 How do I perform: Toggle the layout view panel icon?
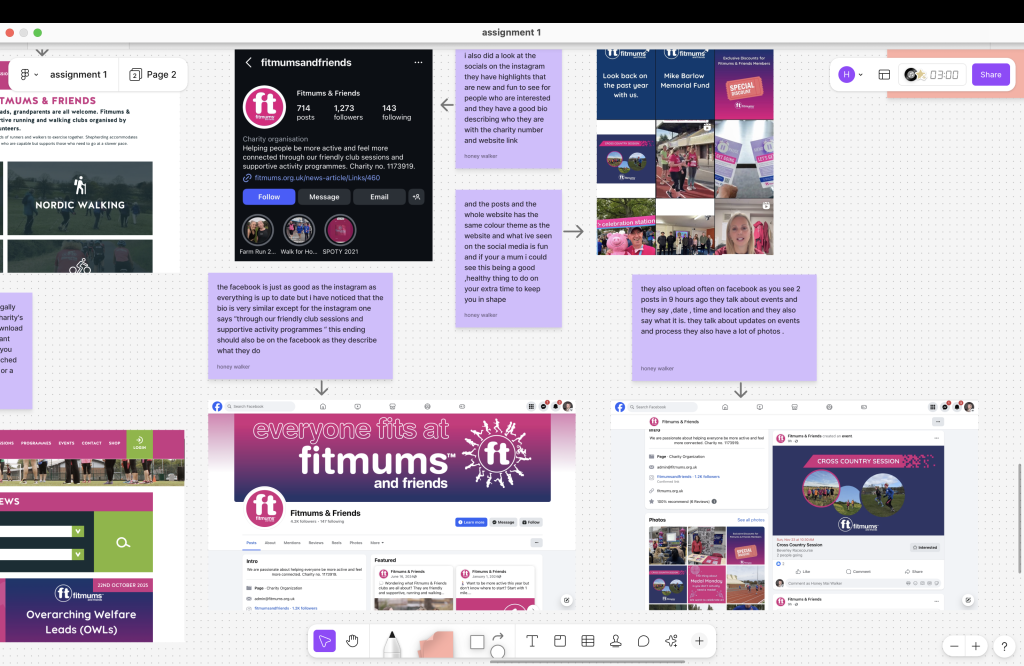pos(884,74)
